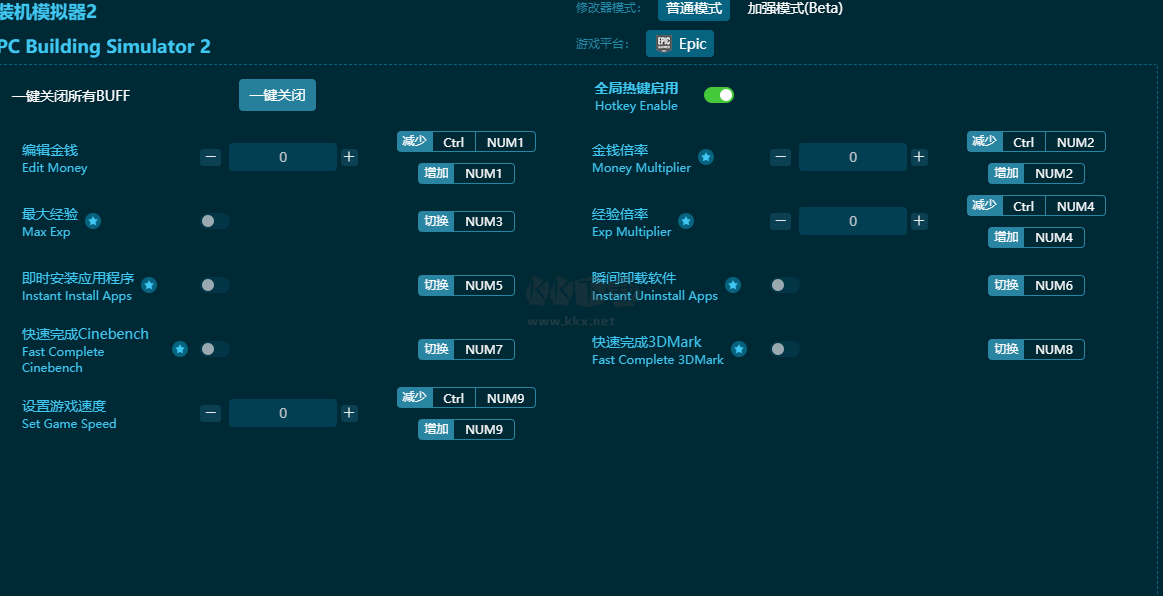Decrease Exp Multiplier with minus button
The width and height of the screenshot is (1163, 596).
pyautogui.click(x=780, y=221)
